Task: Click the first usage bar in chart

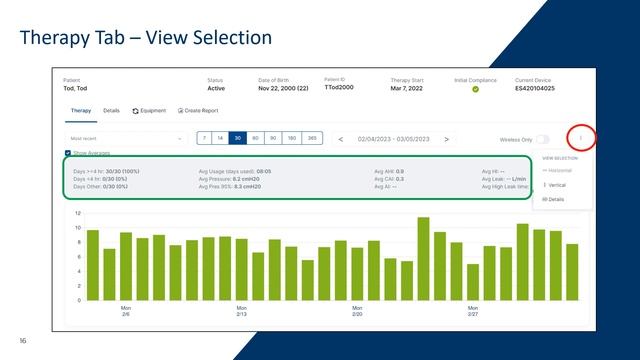Action: (93, 265)
